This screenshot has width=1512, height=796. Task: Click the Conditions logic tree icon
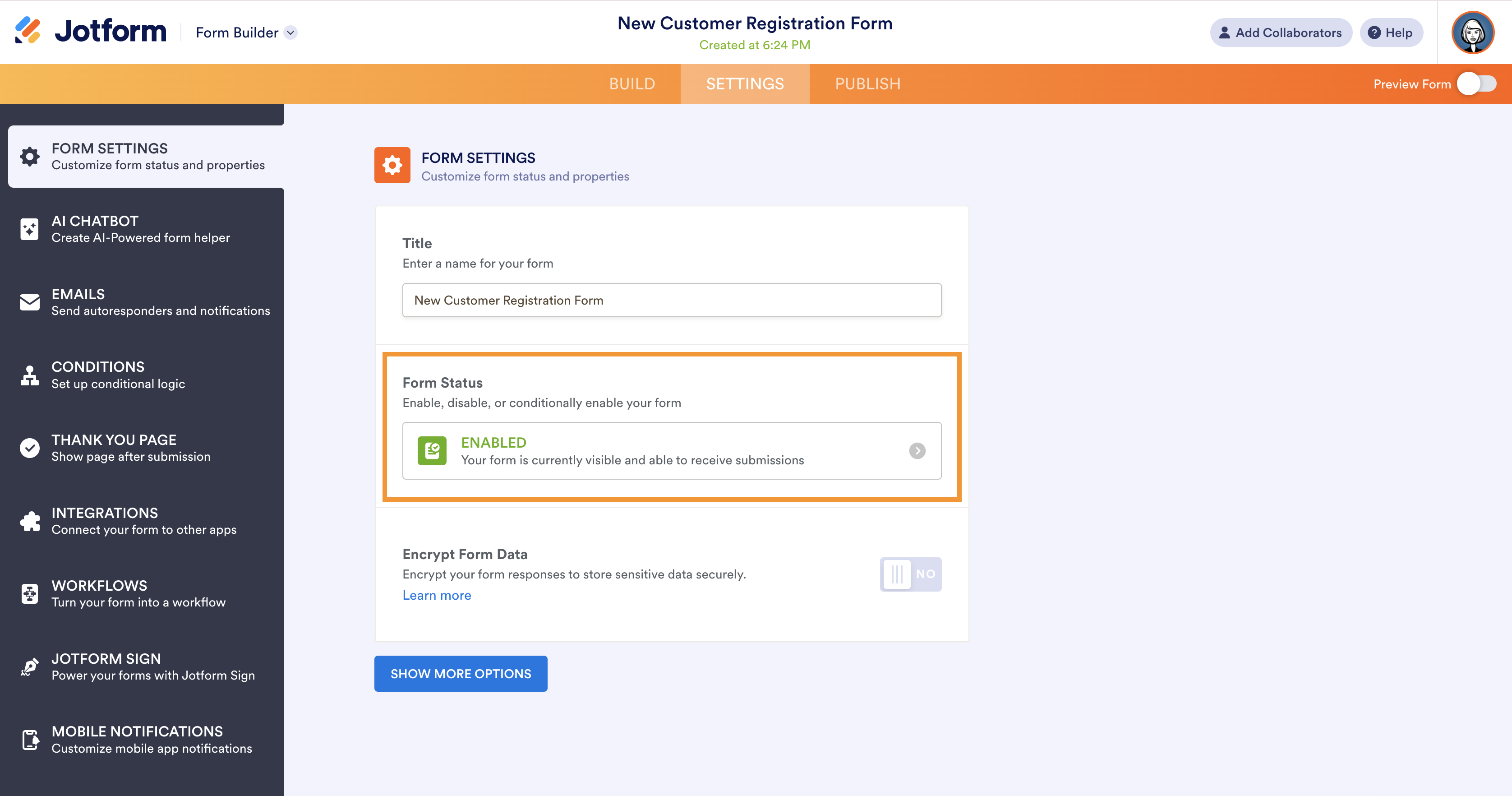pyautogui.click(x=29, y=375)
